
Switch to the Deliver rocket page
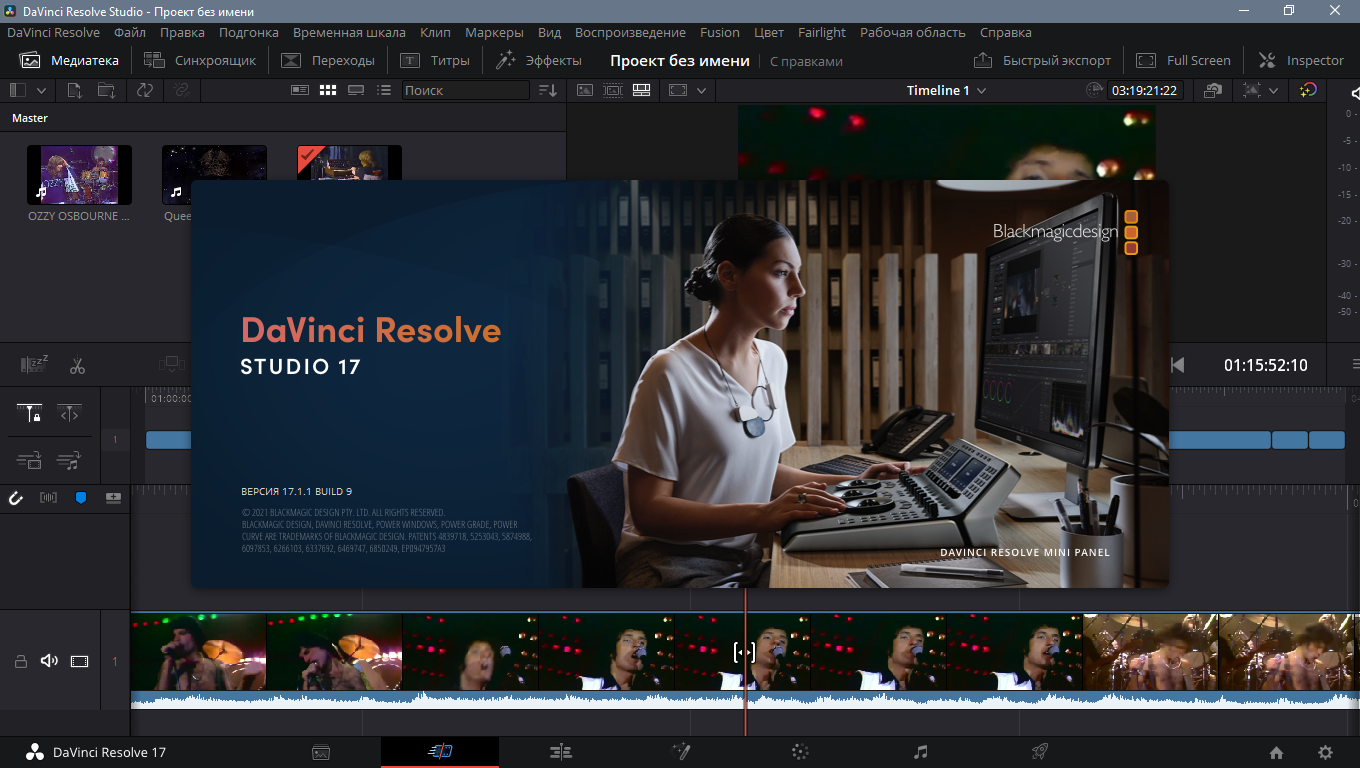tap(1040, 752)
